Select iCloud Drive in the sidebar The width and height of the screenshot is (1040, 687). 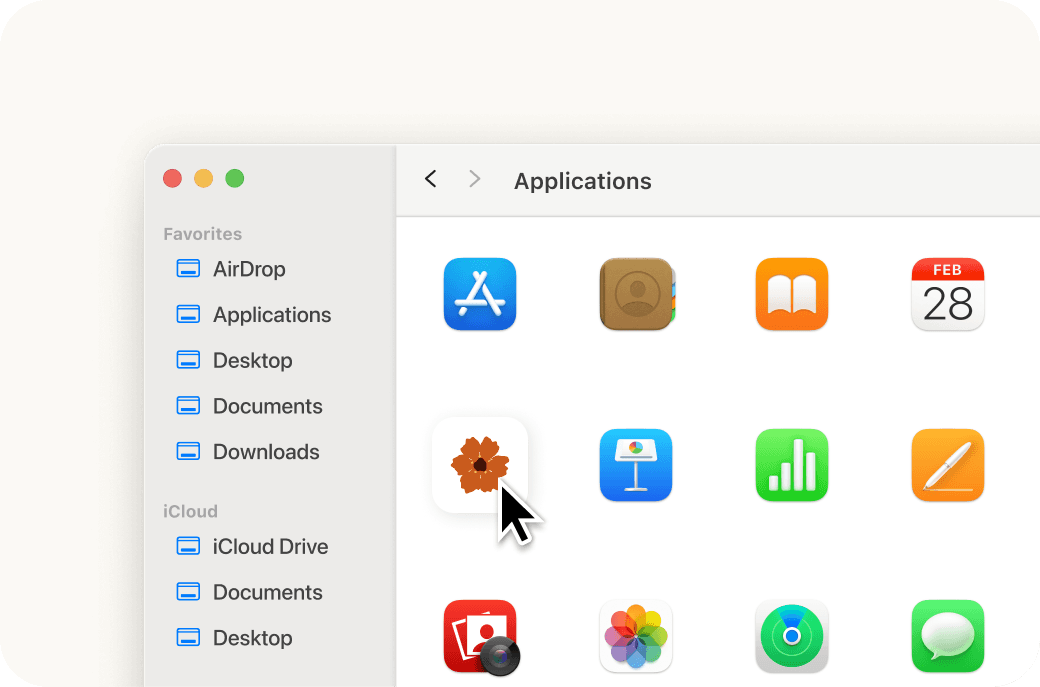(x=252, y=546)
